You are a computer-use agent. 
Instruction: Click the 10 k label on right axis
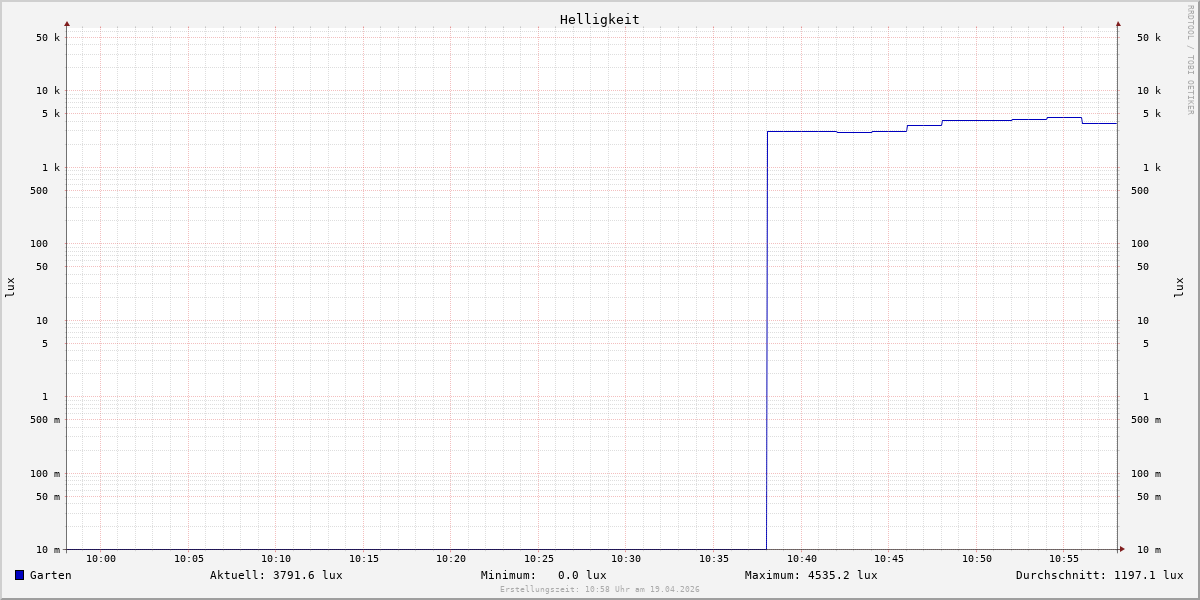tap(1149, 91)
